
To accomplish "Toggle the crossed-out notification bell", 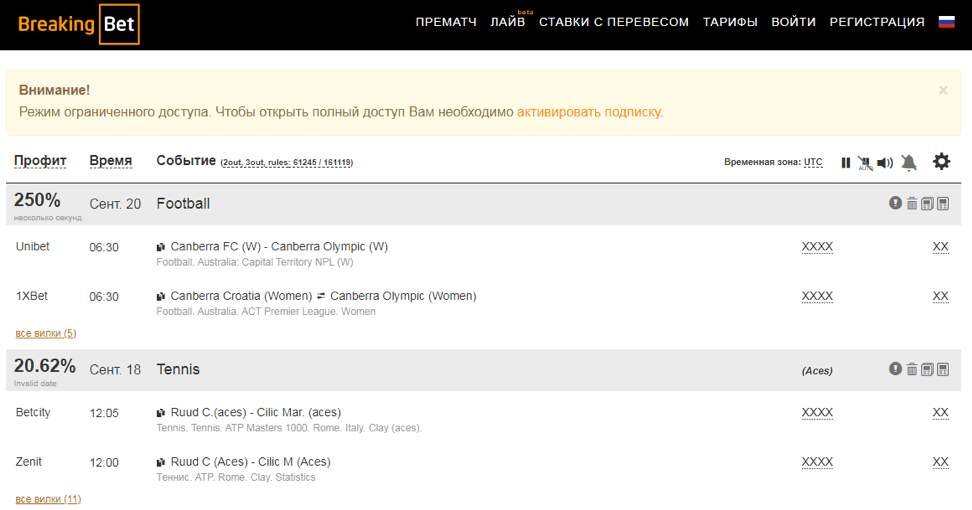I will coord(909,162).
